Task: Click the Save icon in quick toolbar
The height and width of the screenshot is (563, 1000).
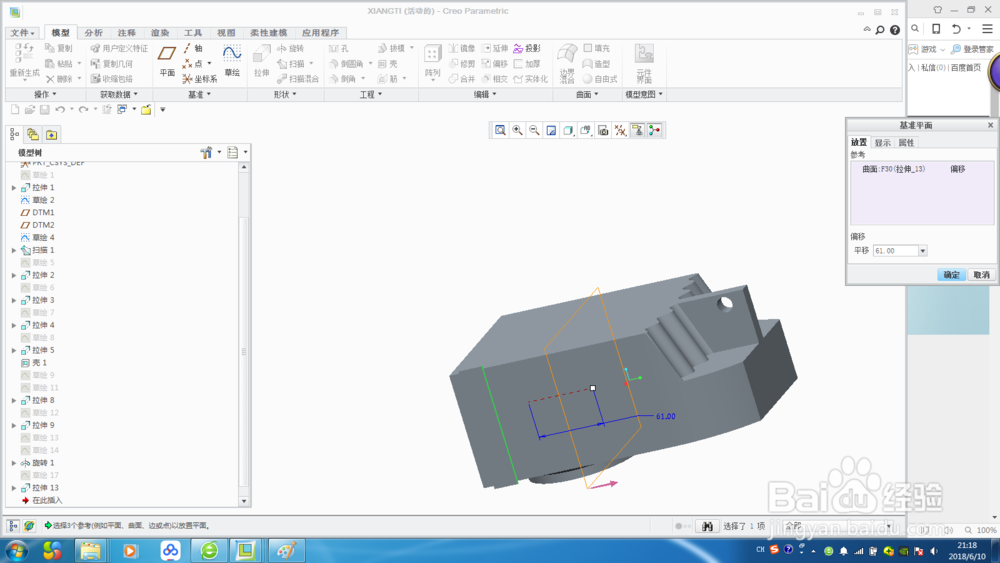Action: [x=45, y=110]
